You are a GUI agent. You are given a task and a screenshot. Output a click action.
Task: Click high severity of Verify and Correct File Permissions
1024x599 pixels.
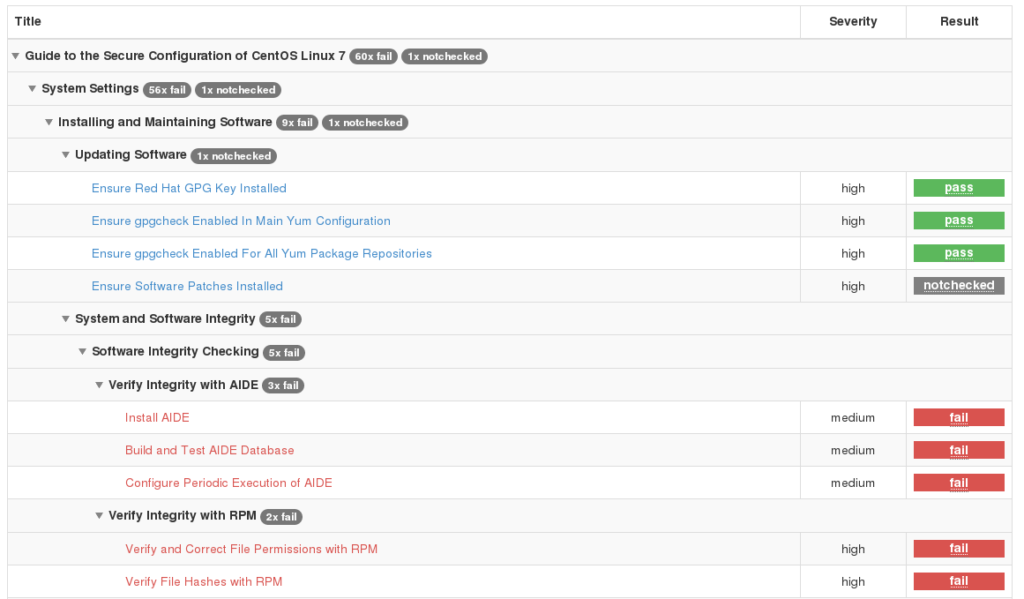coord(853,549)
